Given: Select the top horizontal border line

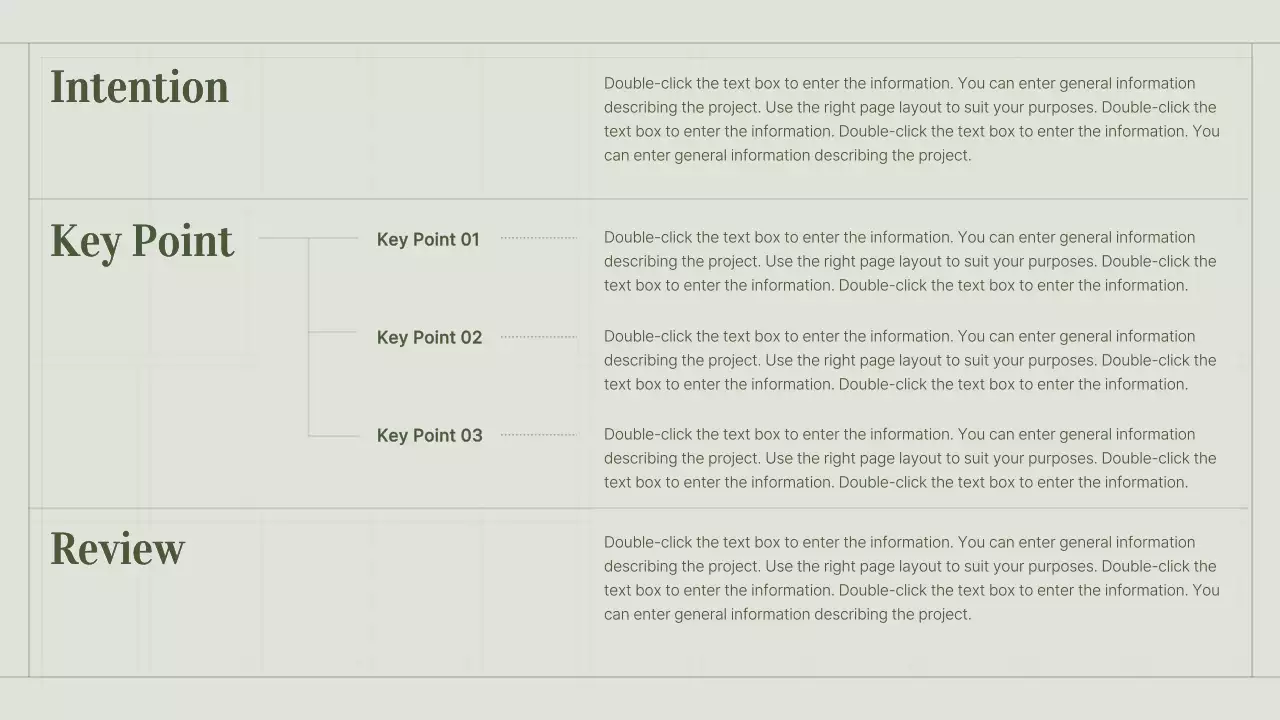Looking at the screenshot, I should click(640, 43).
